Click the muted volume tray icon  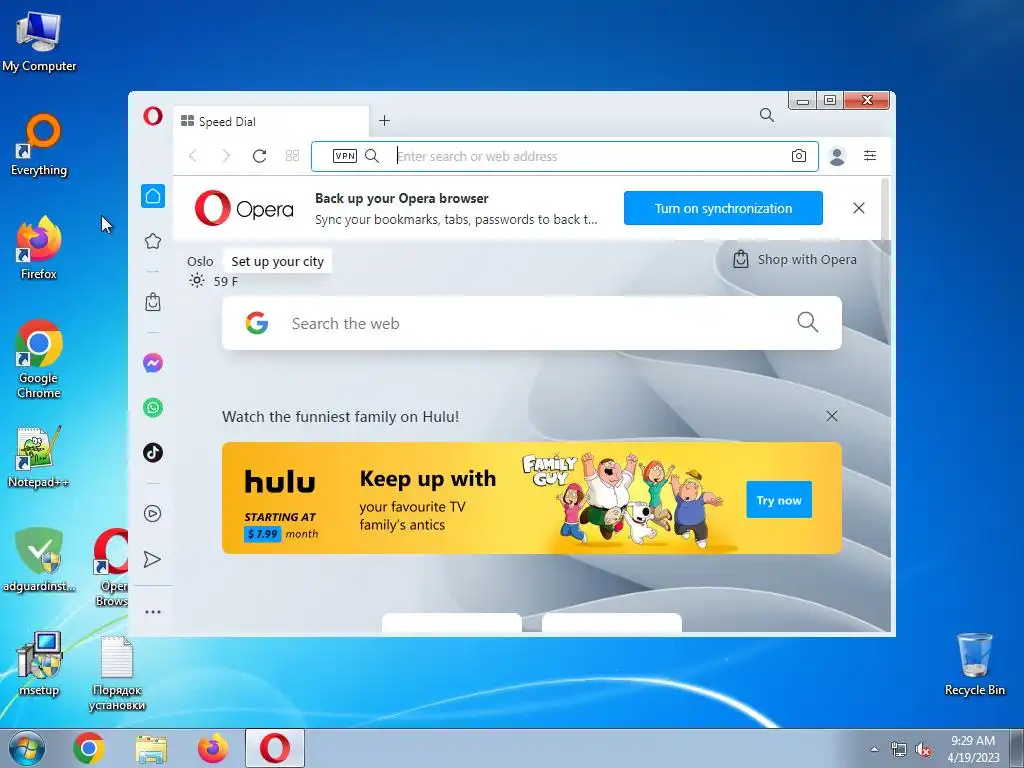click(x=923, y=750)
